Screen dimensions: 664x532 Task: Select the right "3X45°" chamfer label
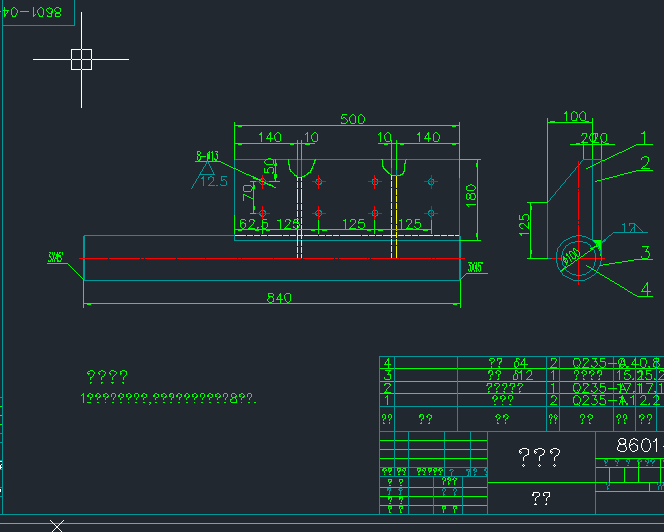click(475, 267)
